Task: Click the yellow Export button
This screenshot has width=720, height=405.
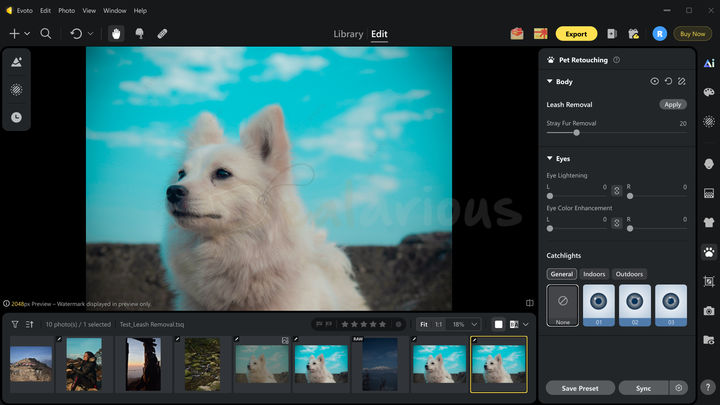Action: tap(576, 34)
